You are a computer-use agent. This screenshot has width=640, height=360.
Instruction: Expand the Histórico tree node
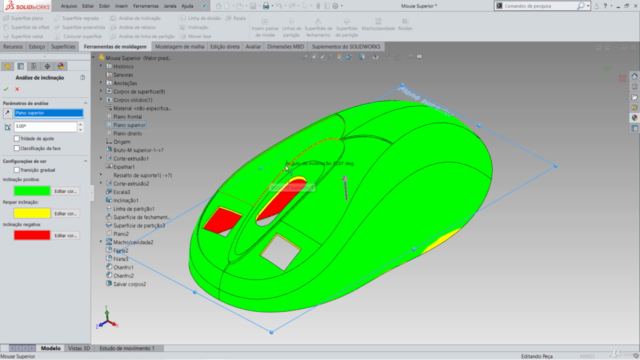tap(101, 66)
